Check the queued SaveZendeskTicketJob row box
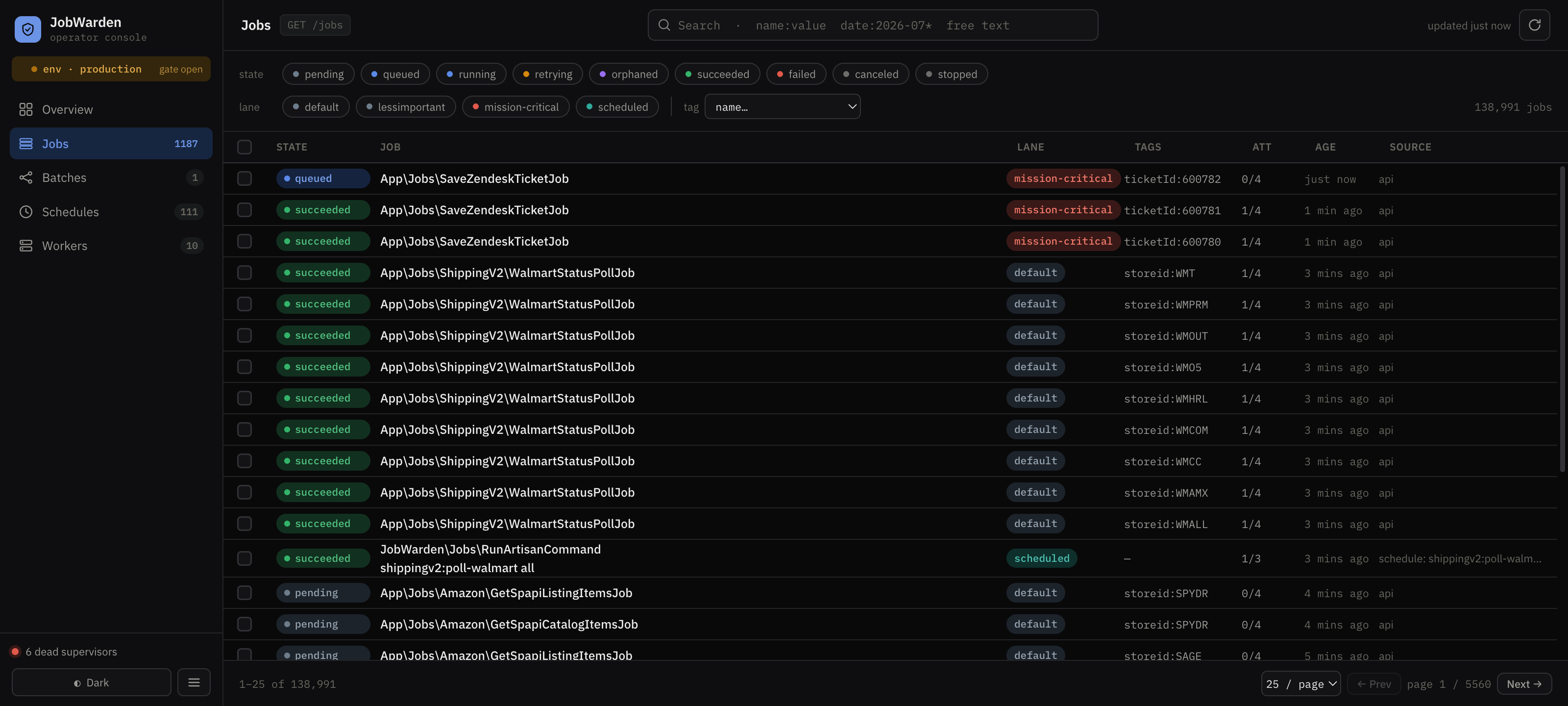This screenshot has height=706, width=1568. (x=244, y=178)
